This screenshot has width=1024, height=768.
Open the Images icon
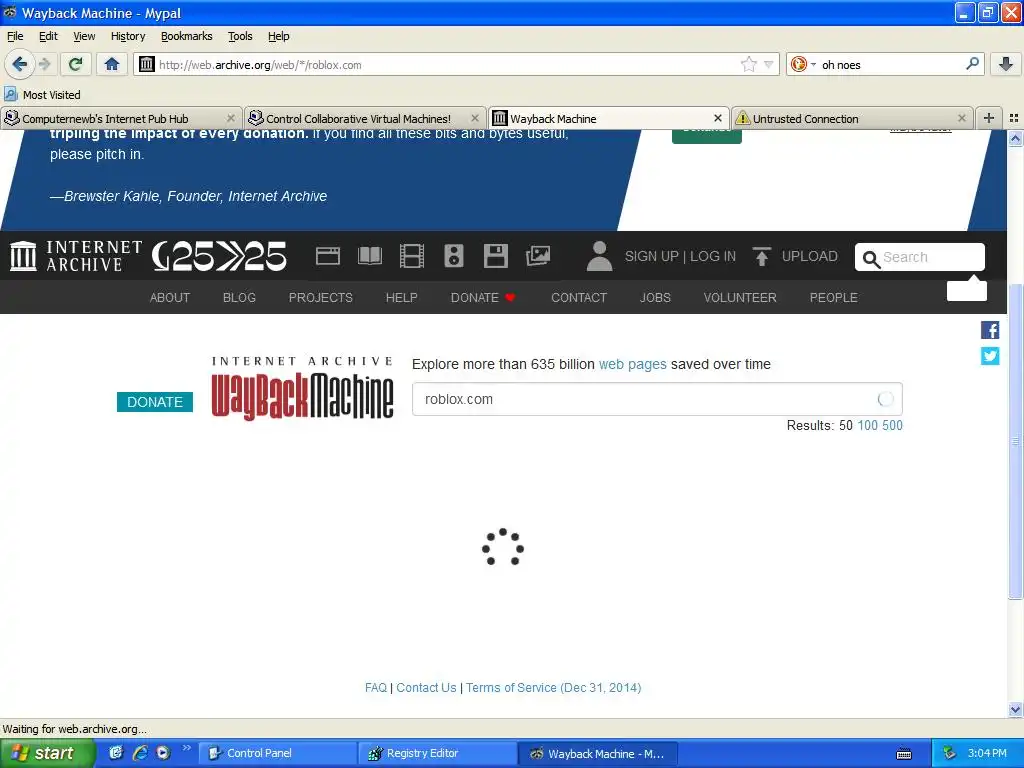tap(538, 255)
